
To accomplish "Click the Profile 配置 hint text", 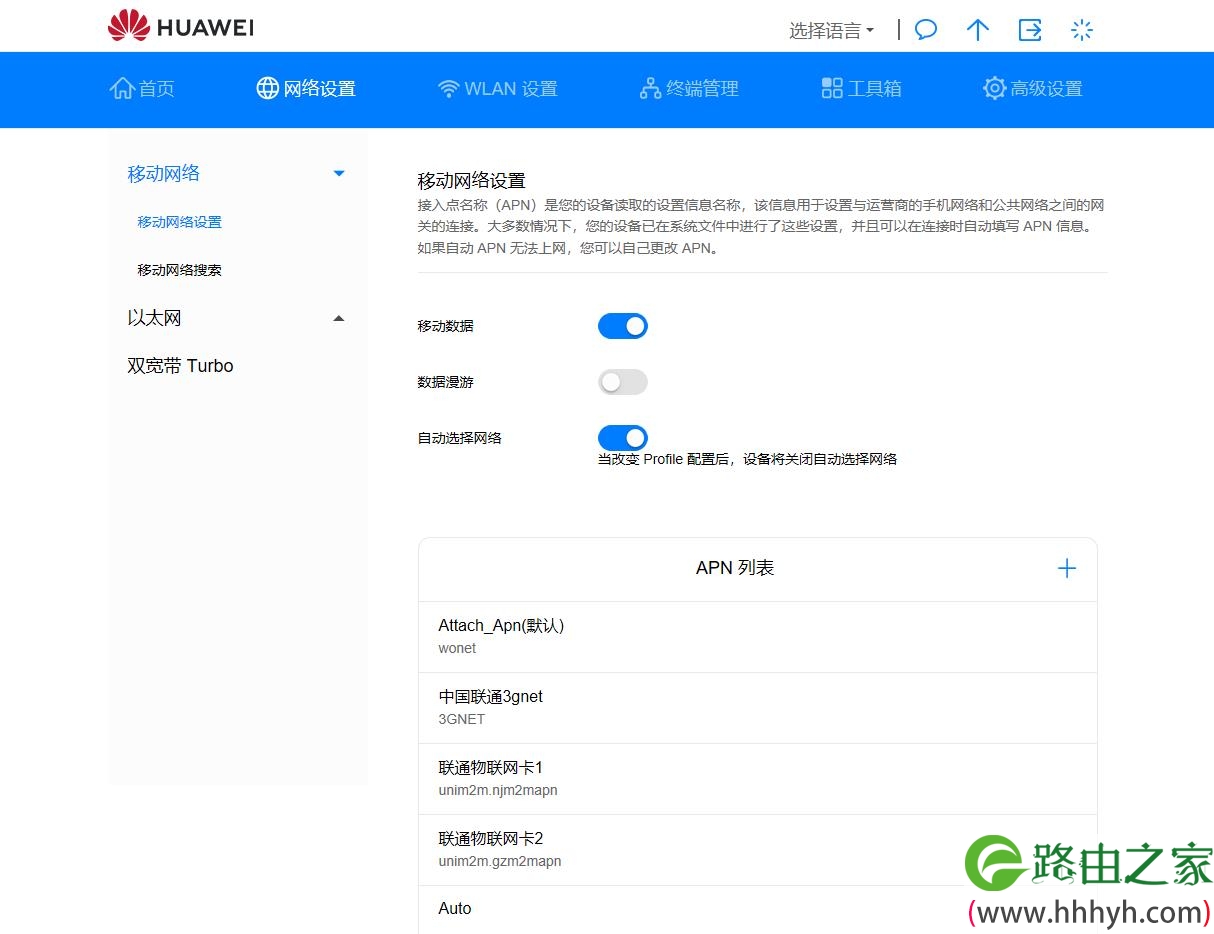I will [x=748, y=459].
